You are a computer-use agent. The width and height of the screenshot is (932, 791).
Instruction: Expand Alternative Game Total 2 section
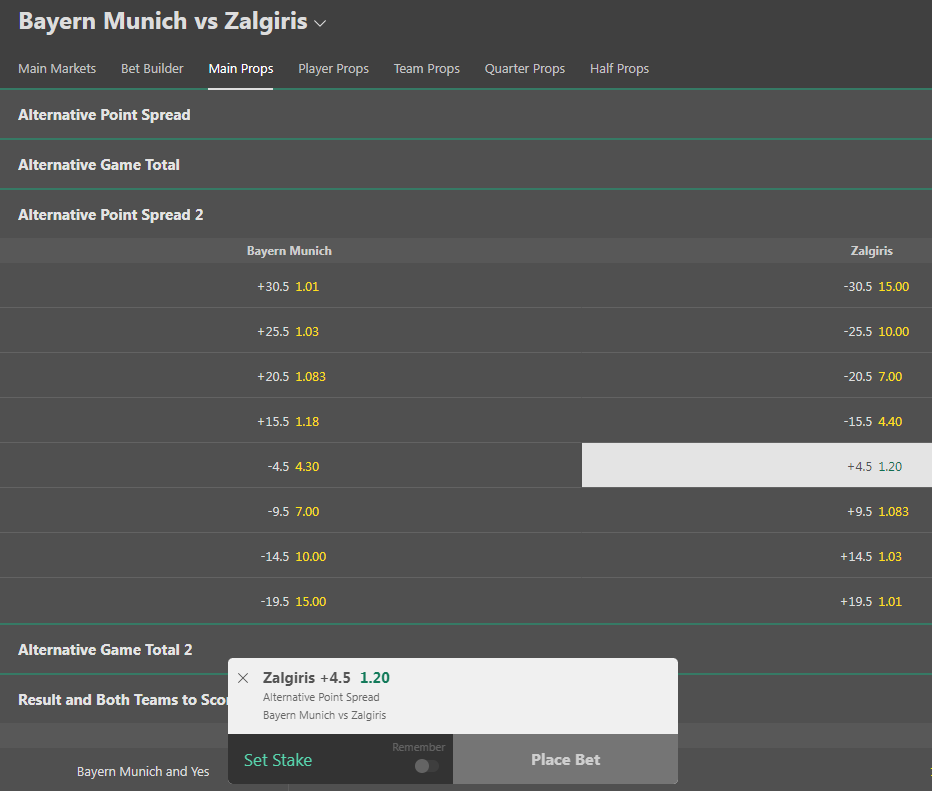(x=105, y=650)
